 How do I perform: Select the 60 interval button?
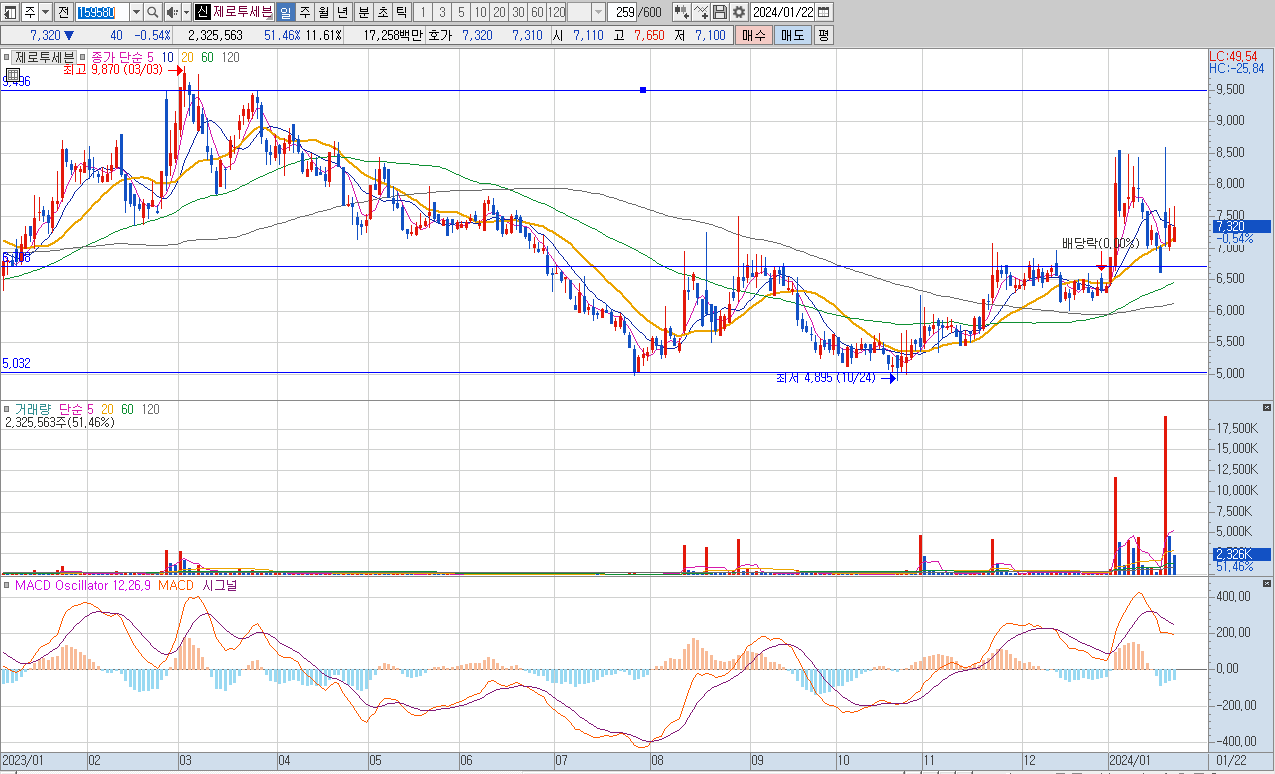tap(536, 12)
